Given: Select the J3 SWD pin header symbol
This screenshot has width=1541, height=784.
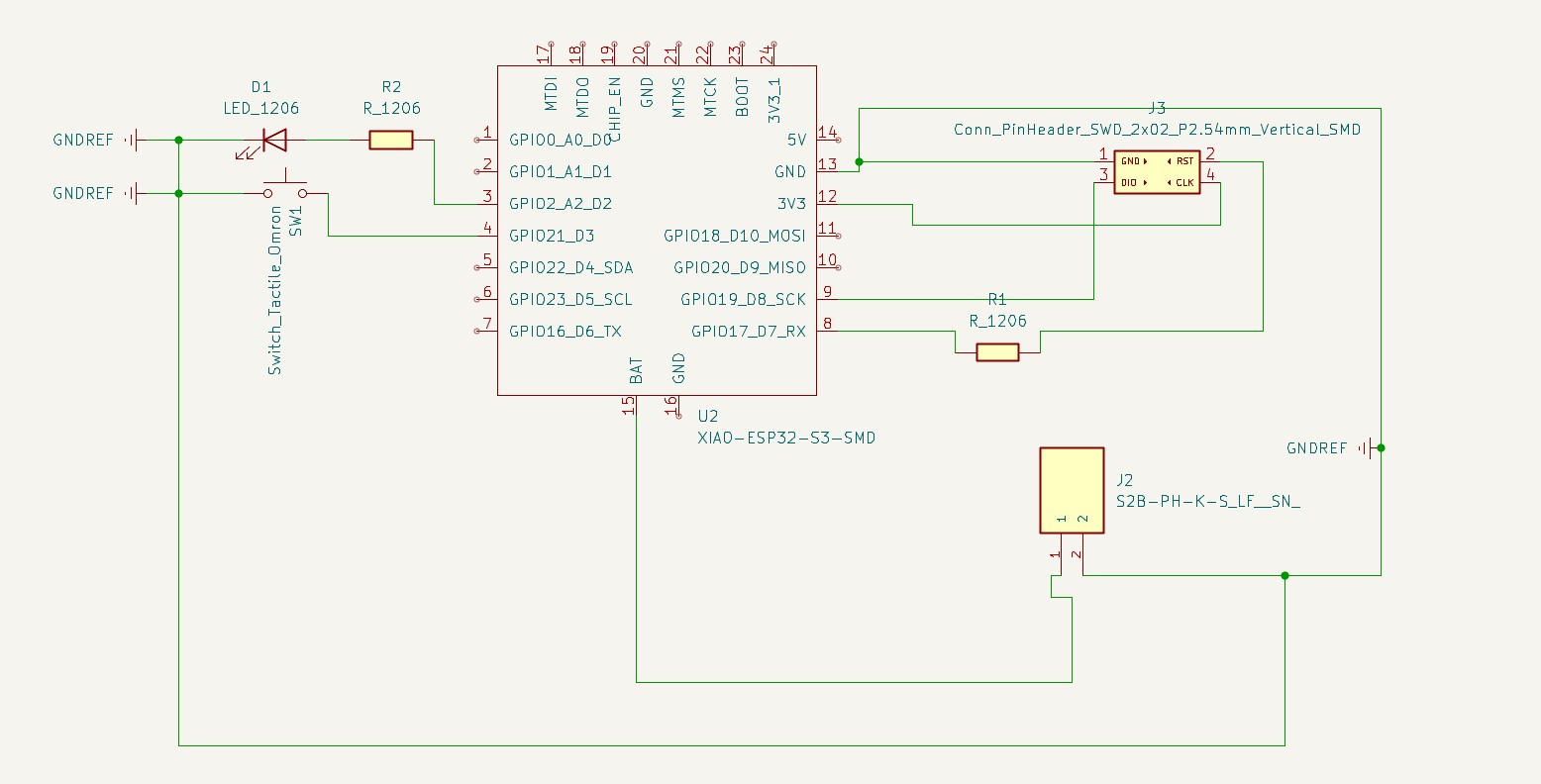Looking at the screenshot, I should [x=1156, y=171].
